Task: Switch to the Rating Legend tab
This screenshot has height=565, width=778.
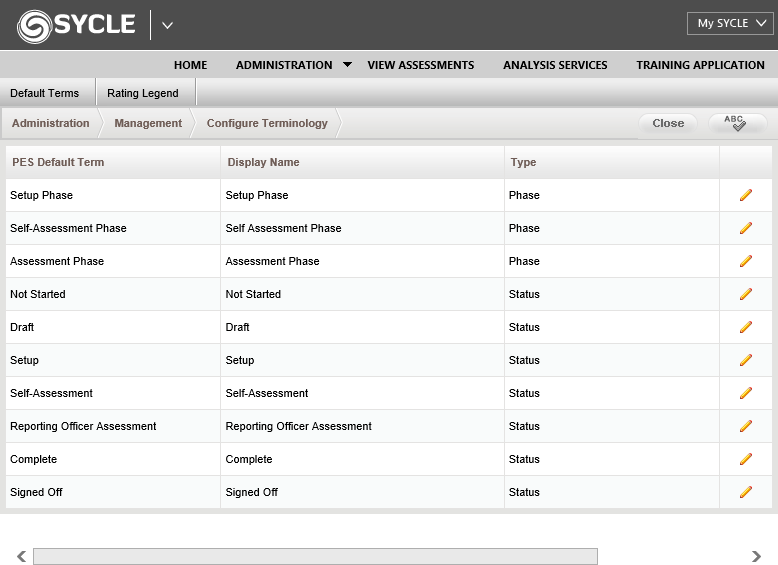Action: (145, 93)
